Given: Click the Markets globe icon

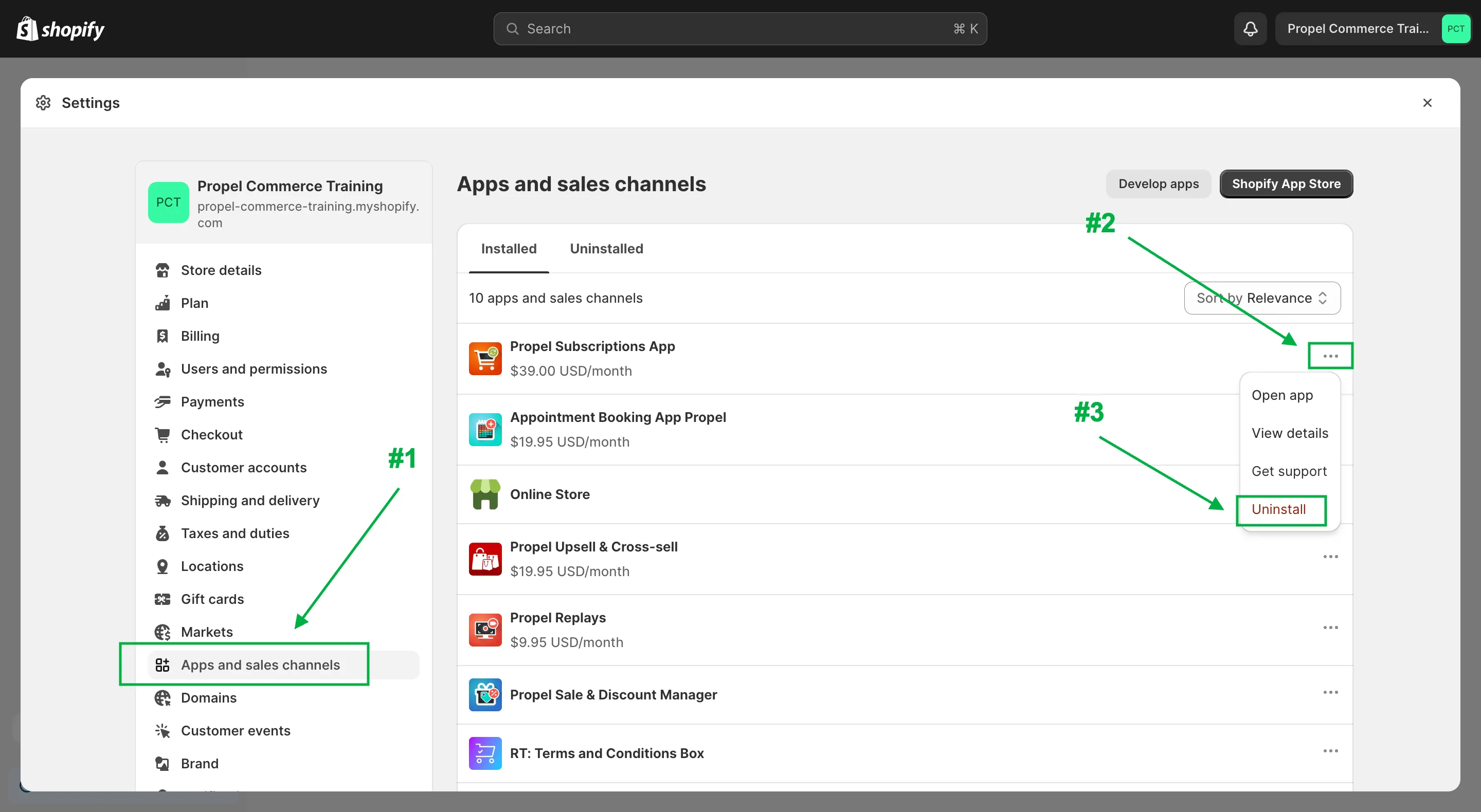Looking at the screenshot, I should coord(162,632).
